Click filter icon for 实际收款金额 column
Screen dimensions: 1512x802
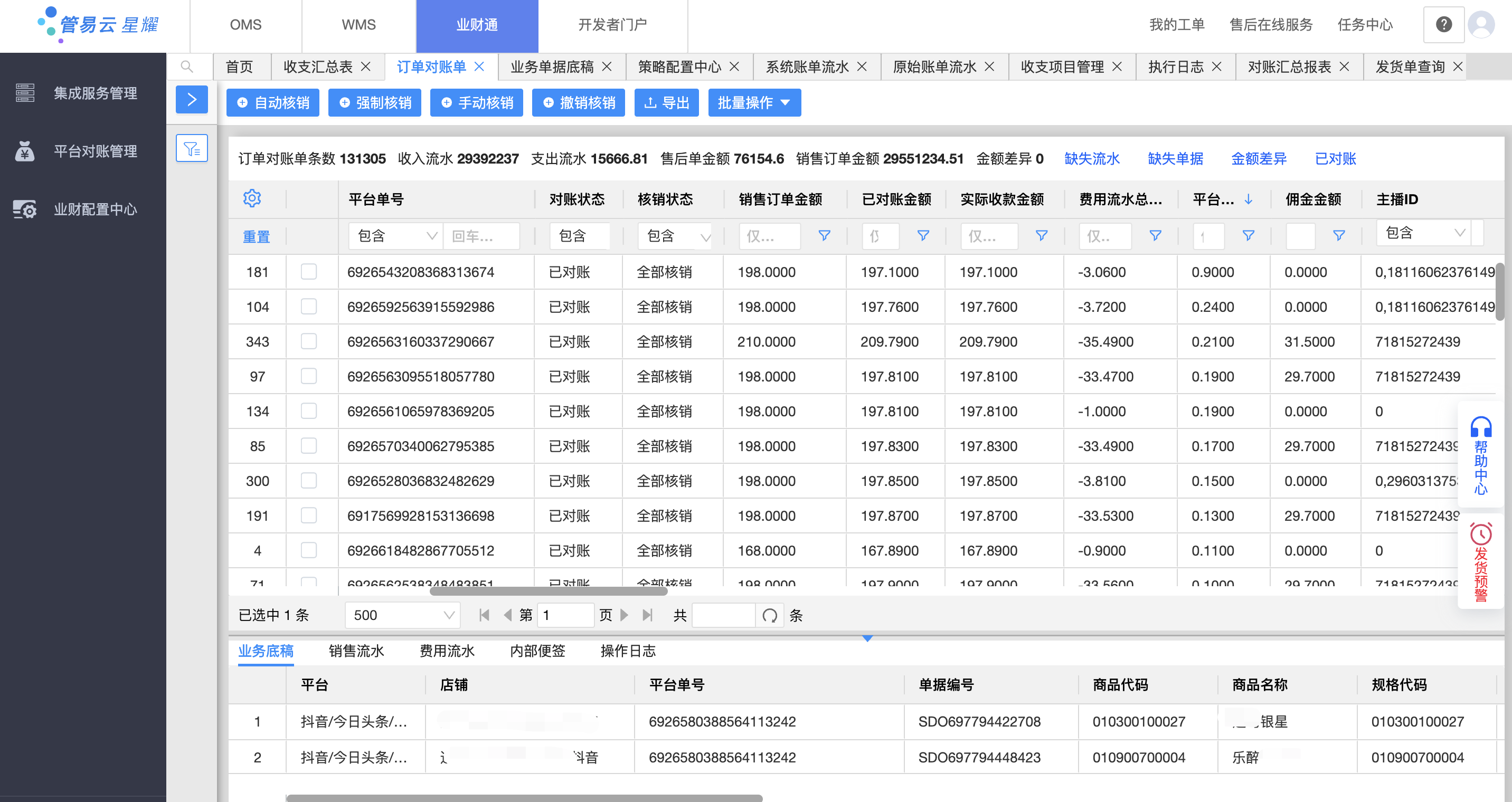pos(1041,236)
